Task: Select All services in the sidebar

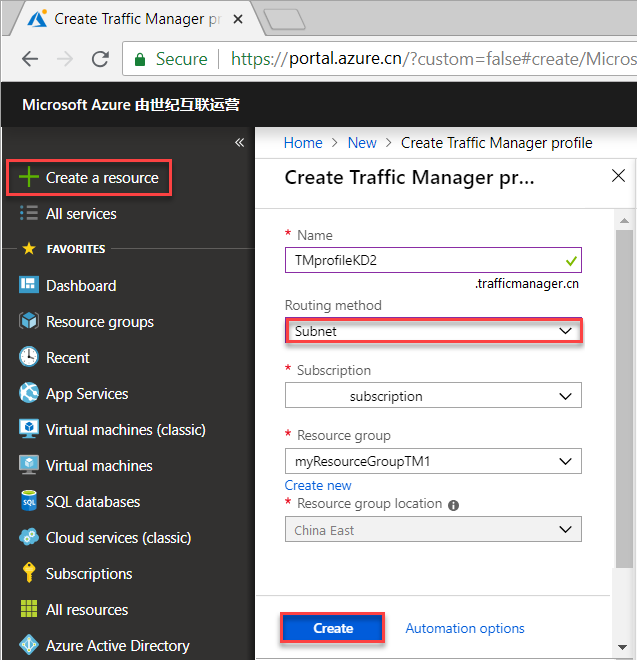Action: pyautogui.click(x=81, y=213)
